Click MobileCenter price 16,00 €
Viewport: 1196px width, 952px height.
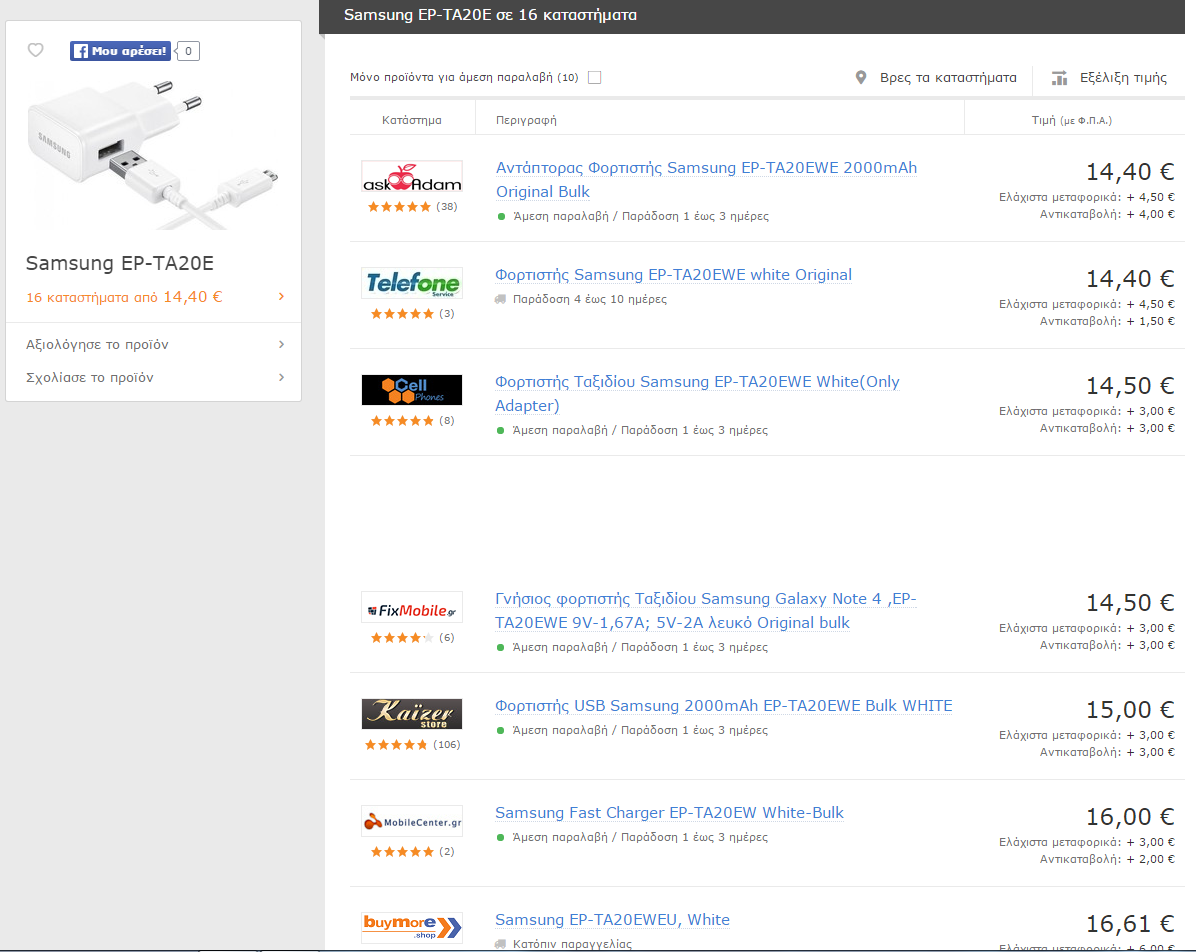coord(1130,816)
